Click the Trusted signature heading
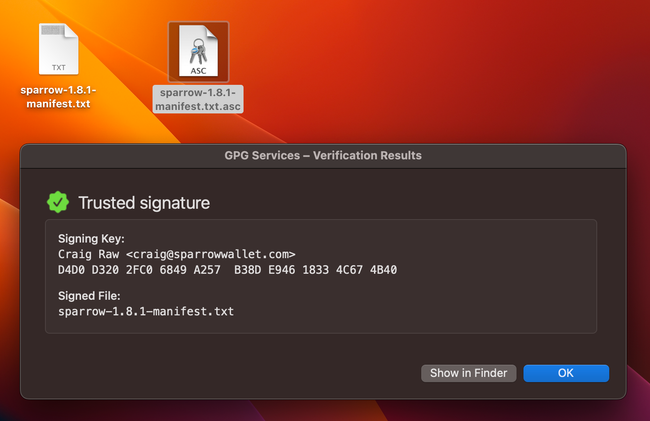Image resolution: width=650 pixels, height=421 pixels. click(x=144, y=203)
